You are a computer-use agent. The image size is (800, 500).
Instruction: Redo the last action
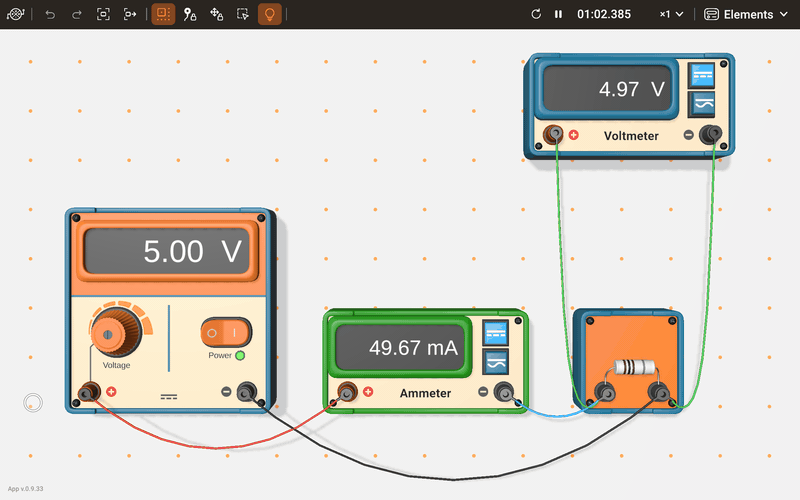pyautogui.click(x=77, y=14)
